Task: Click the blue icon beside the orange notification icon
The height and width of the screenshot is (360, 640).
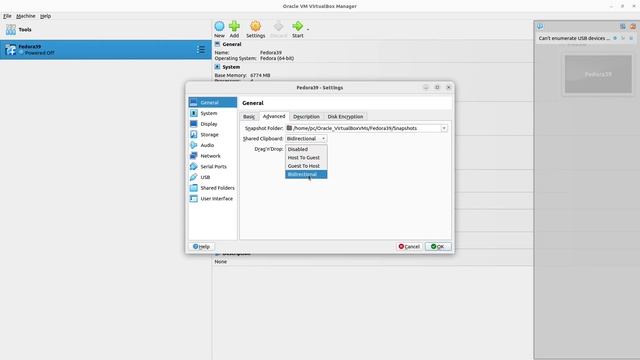Action: pyautogui.click(x=623, y=27)
